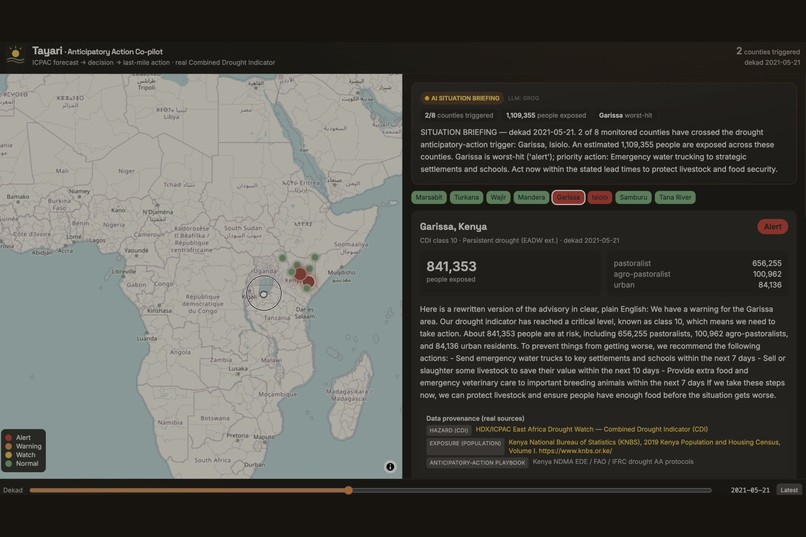Select the Isiolo county chip

click(599, 197)
